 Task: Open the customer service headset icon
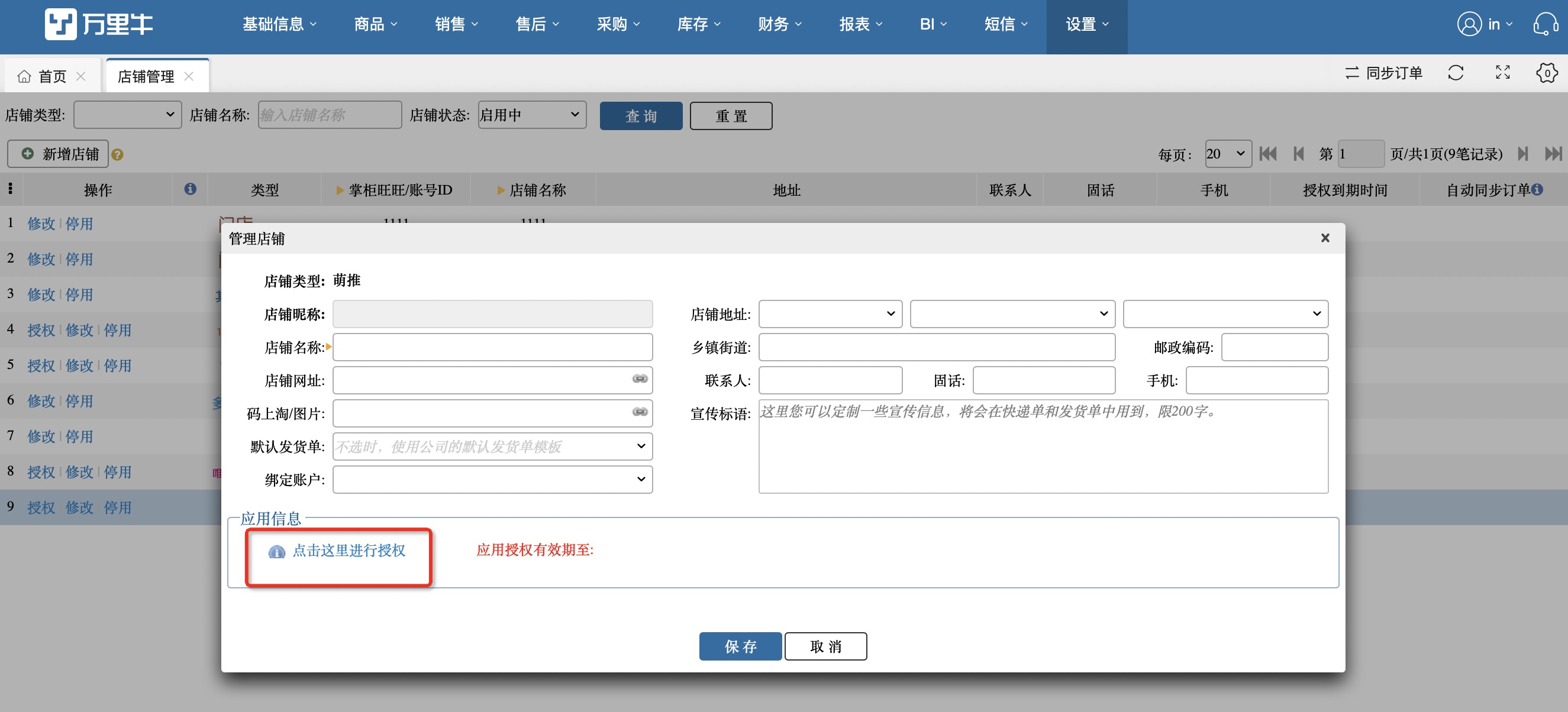(x=1546, y=24)
